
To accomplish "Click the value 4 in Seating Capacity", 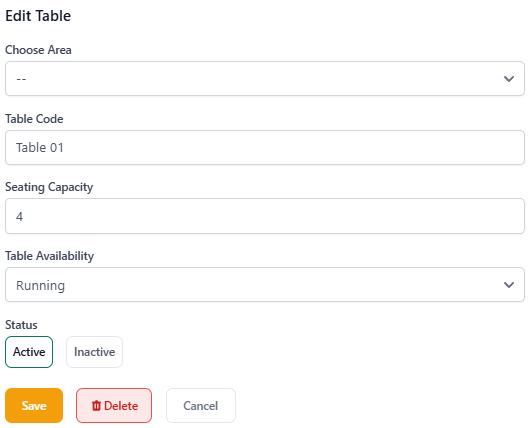I will (x=20, y=216).
